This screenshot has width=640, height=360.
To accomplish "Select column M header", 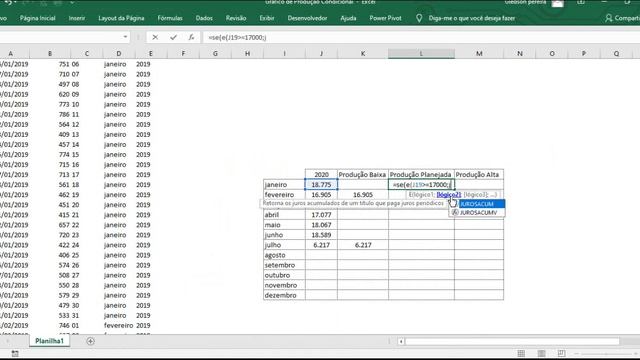I will 479,53.
